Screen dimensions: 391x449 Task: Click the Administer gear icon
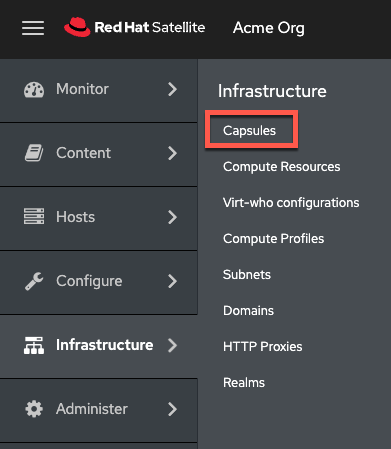click(34, 409)
